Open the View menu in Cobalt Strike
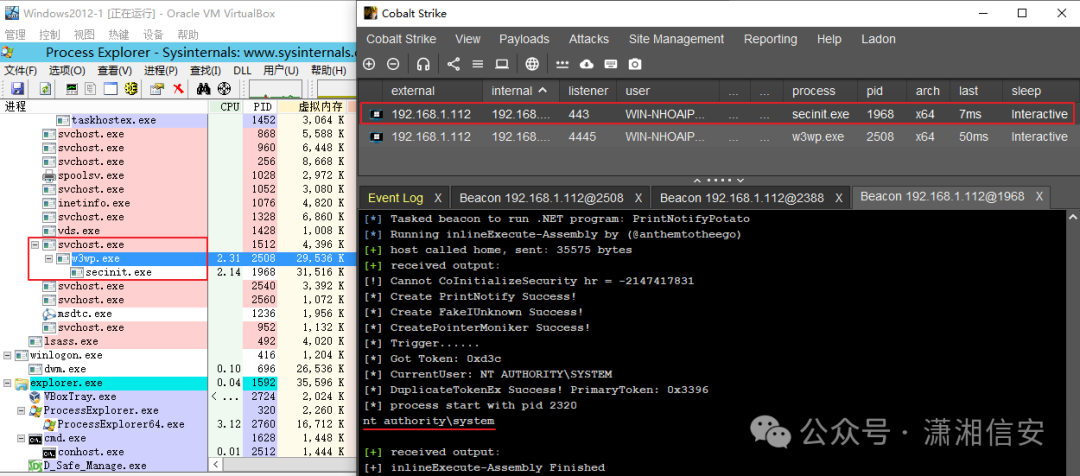The width and height of the screenshot is (1080, 476). (468, 39)
